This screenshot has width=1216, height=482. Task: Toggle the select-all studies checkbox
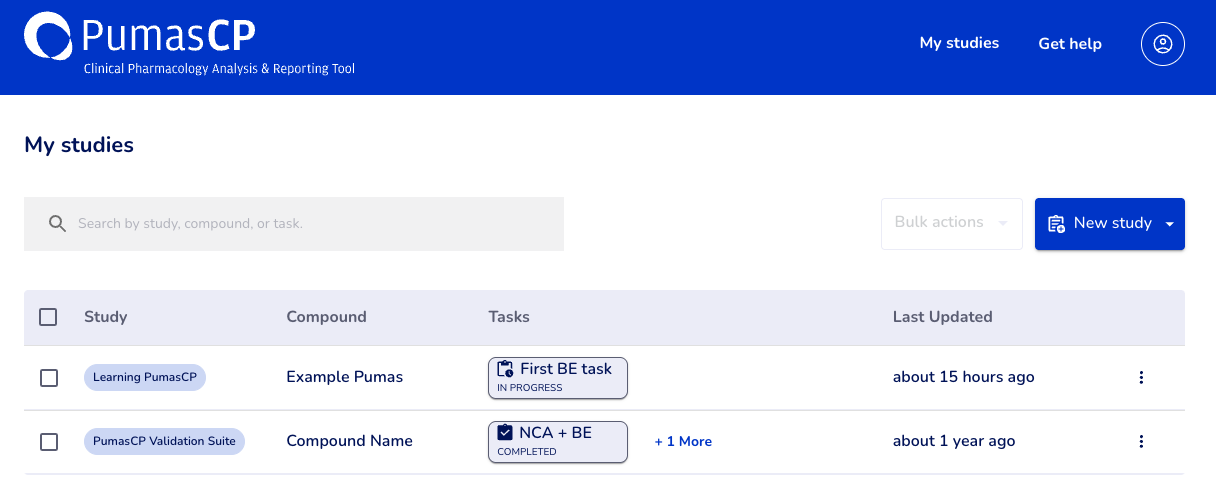[x=48, y=317]
